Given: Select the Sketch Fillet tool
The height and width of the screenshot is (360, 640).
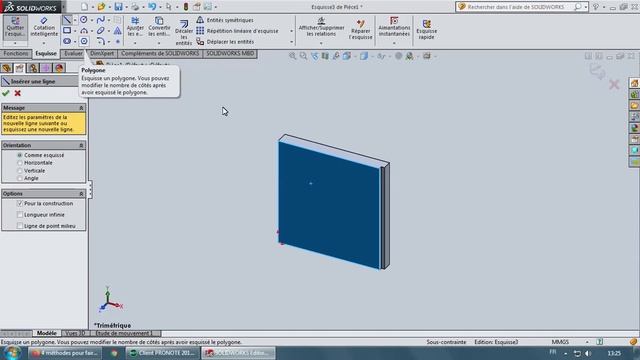Looking at the screenshot, I should pos(100,41).
